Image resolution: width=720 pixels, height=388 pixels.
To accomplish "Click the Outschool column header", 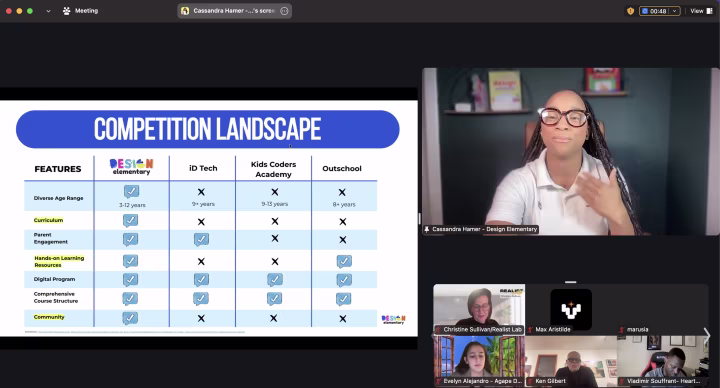I will pyautogui.click(x=342, y=169).
